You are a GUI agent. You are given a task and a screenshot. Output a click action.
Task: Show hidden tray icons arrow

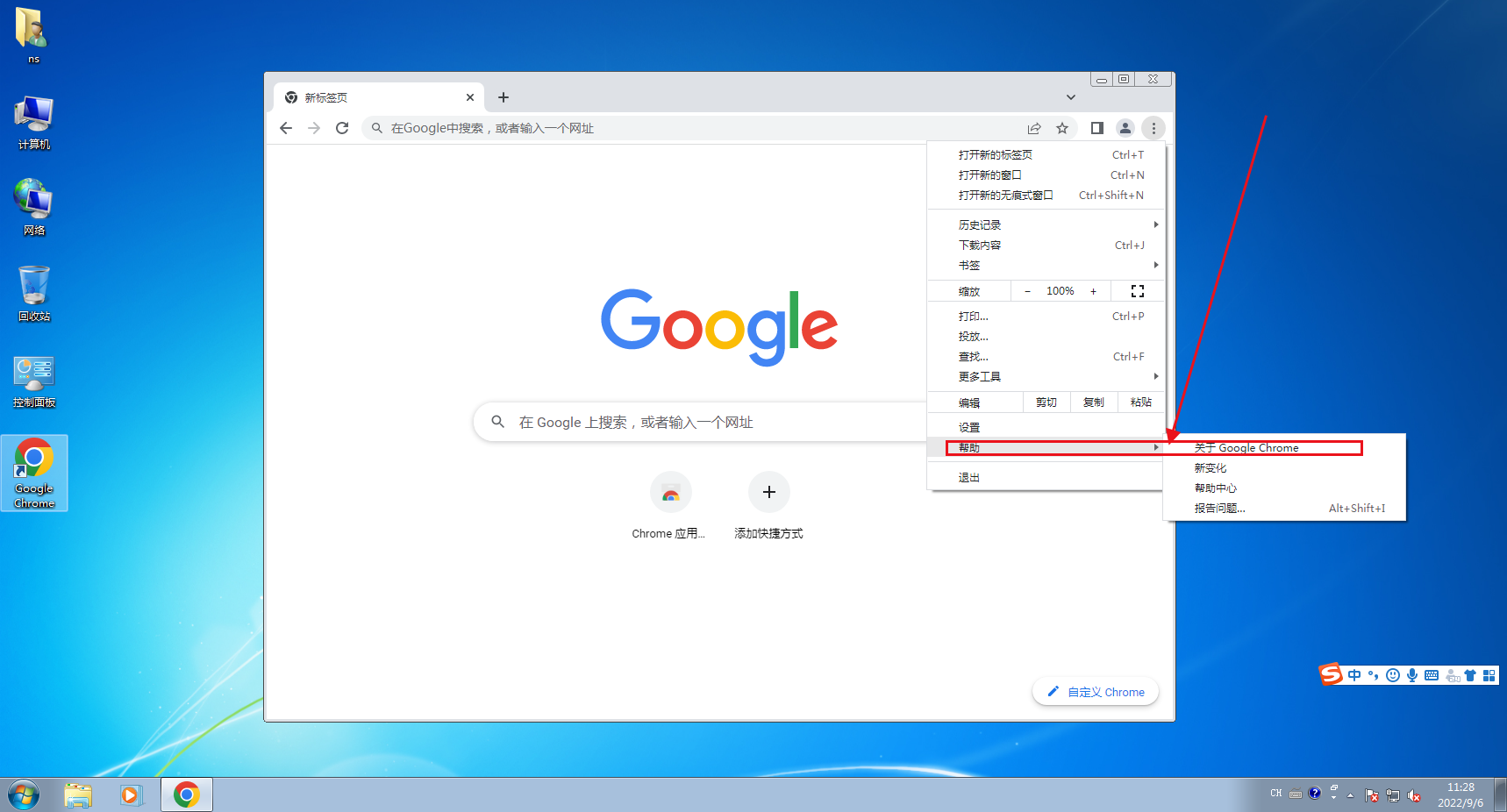point(1350,795)
